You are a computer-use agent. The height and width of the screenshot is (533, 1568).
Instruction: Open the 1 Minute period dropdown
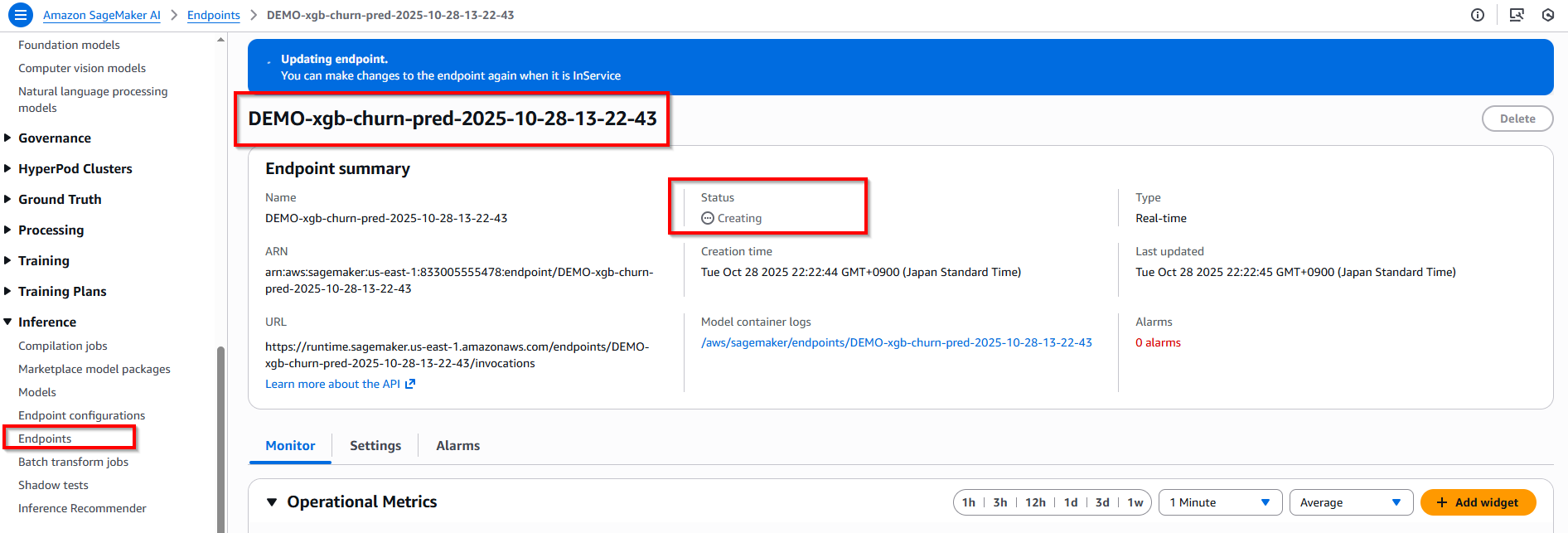1220,502
